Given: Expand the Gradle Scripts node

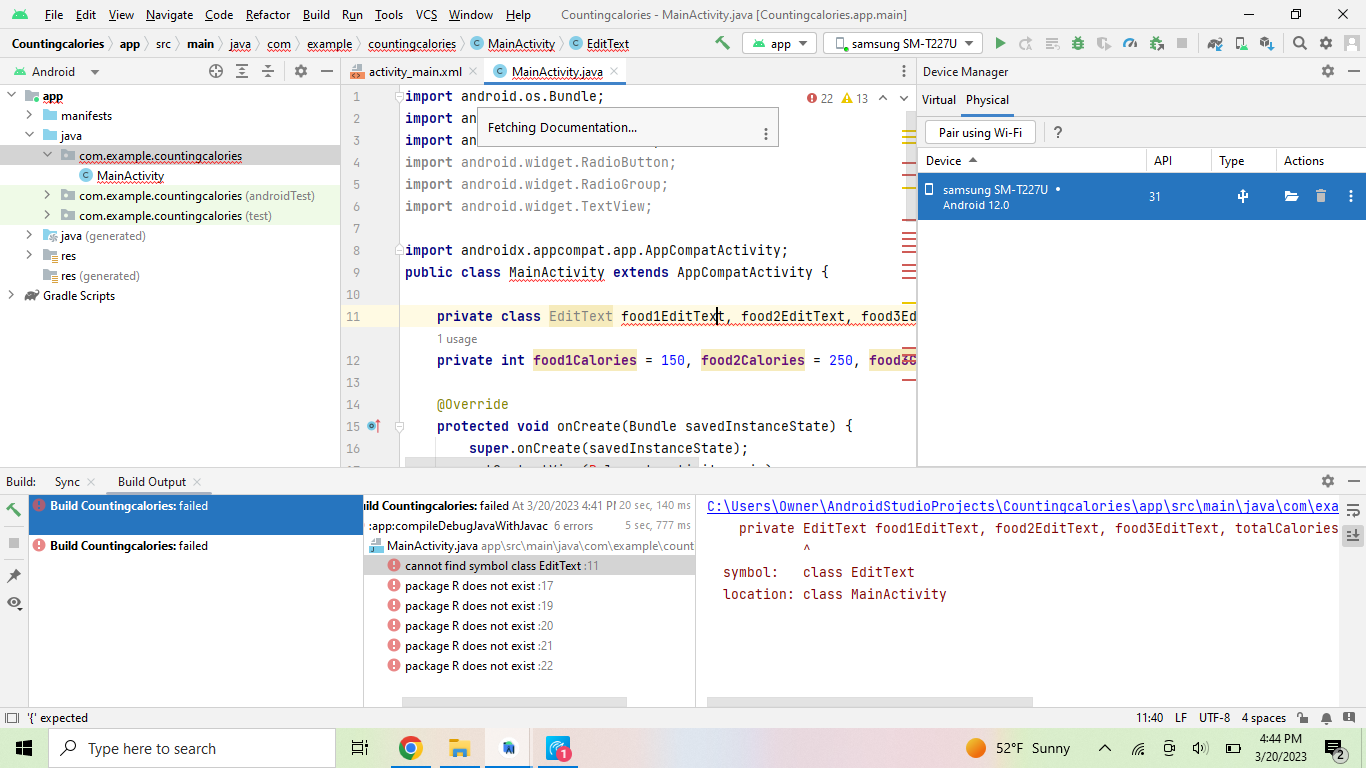Looking at the screenshot, I should [12, 295].
